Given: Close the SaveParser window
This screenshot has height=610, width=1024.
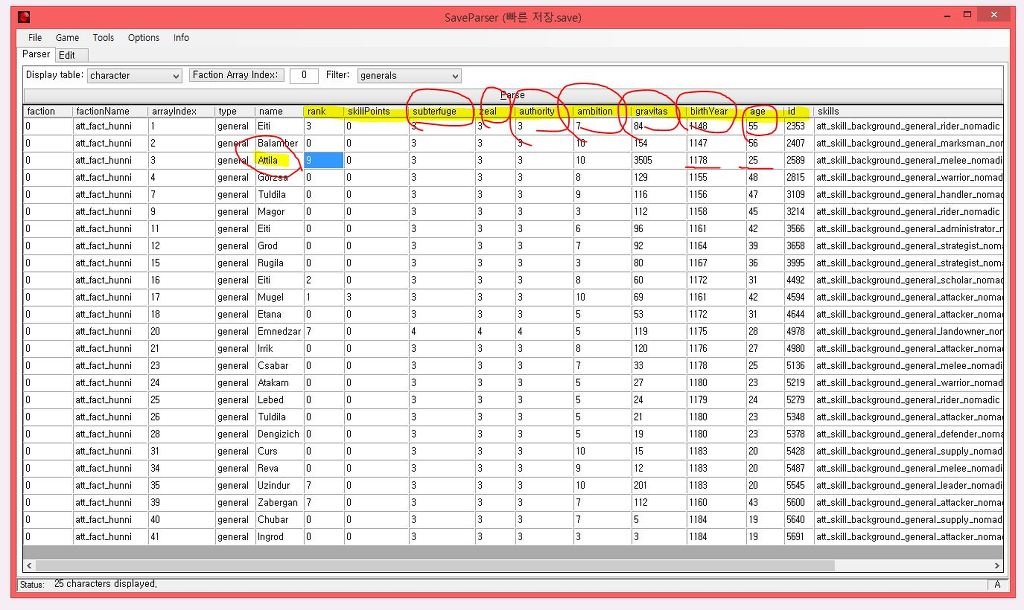Looking at the screenshot, I should [x=994, y=14].
